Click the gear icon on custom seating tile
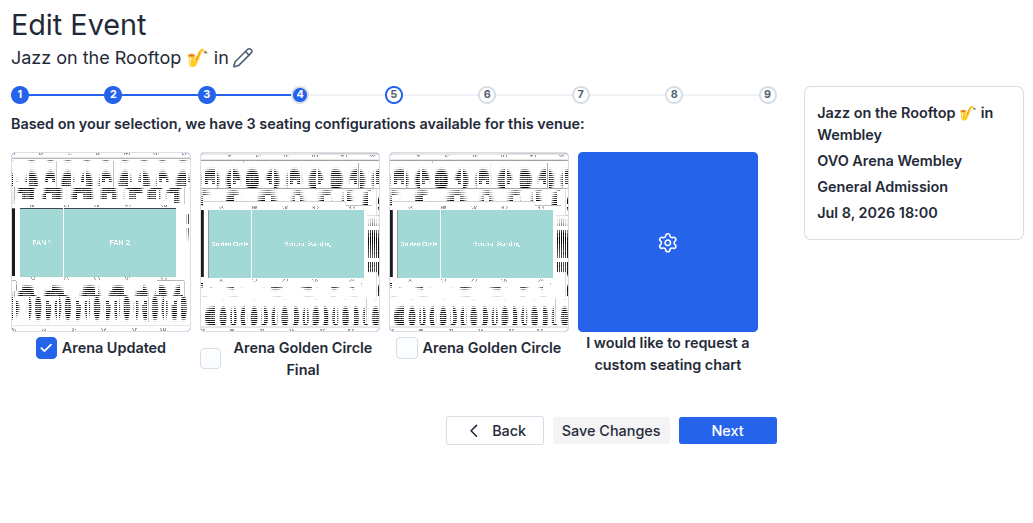 [x=667, y=242]
